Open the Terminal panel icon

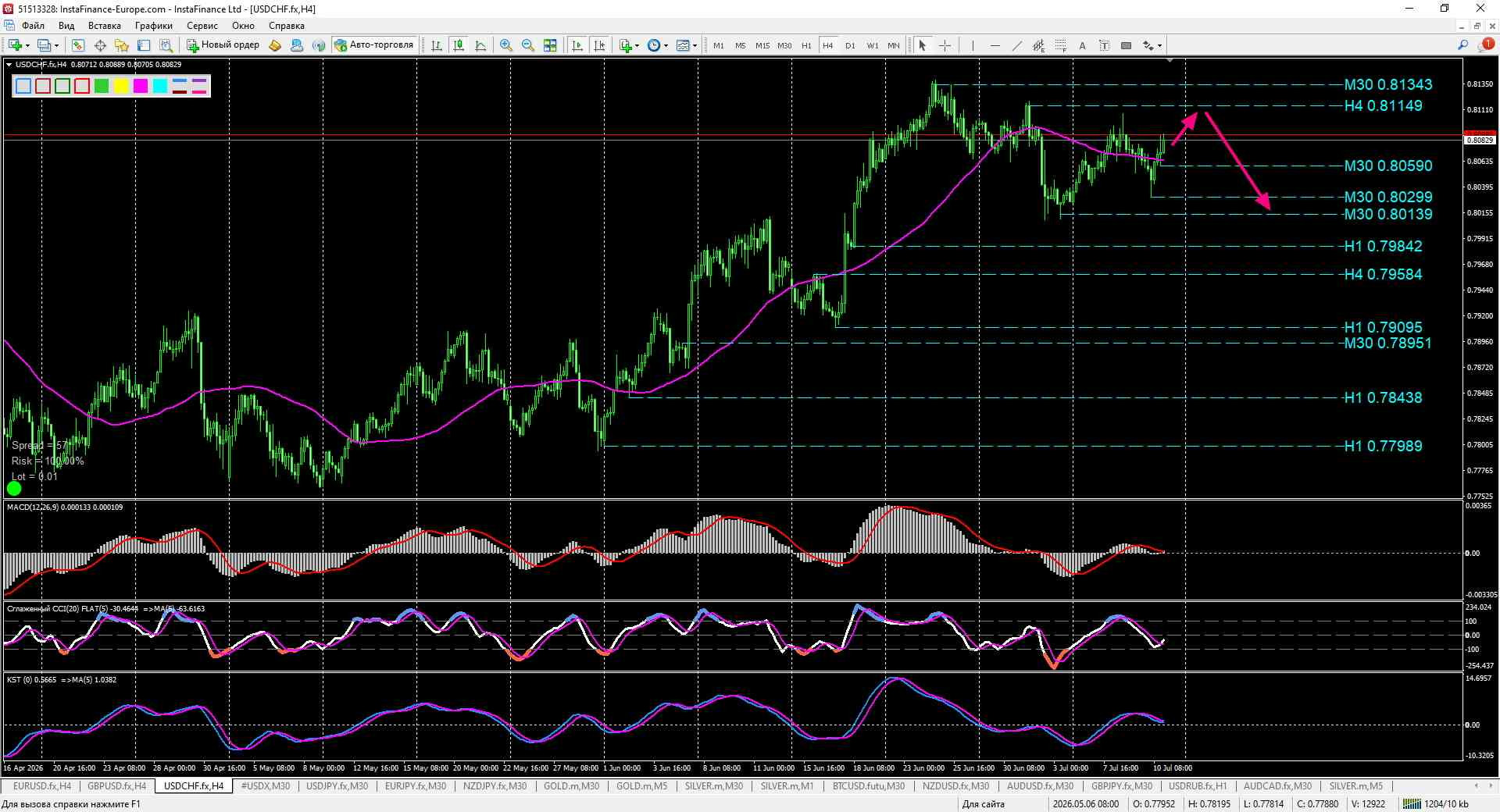coord(144,45)
